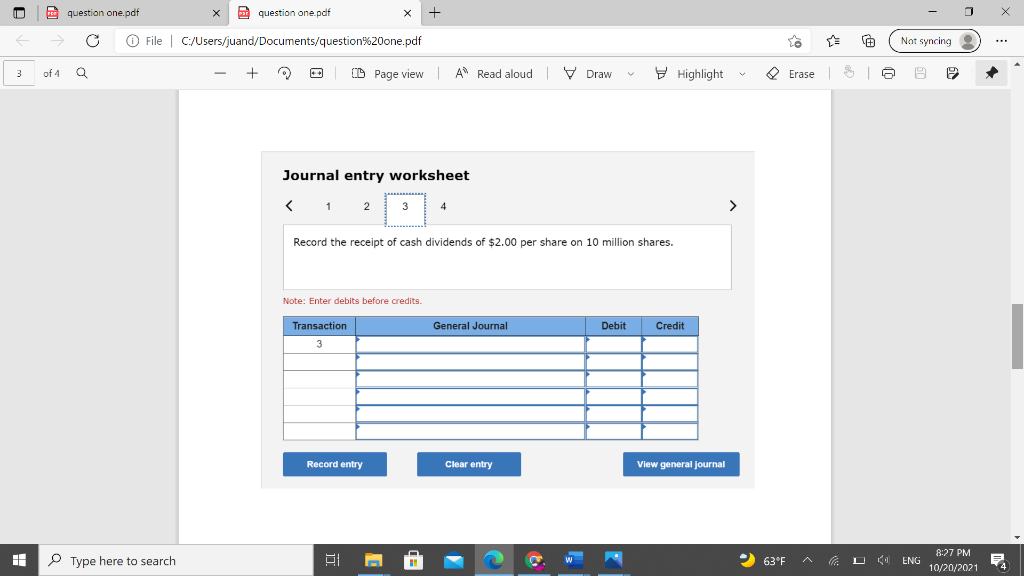1024x576 pixels.
Task: Open a new browser tab
Action: 434,12
